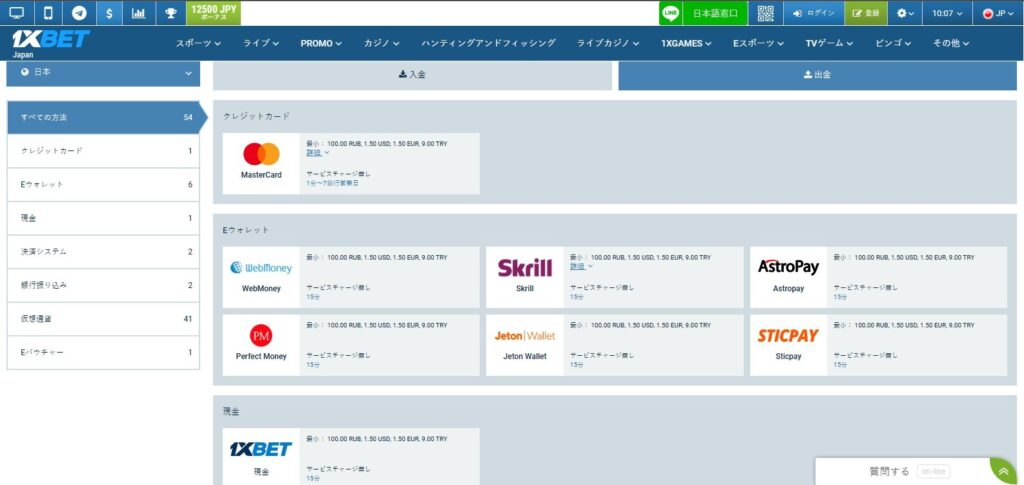Select Eバウチャー filter in sidebar
The height and width of the screenshot is (485, 1024).
tap(103, 352)
